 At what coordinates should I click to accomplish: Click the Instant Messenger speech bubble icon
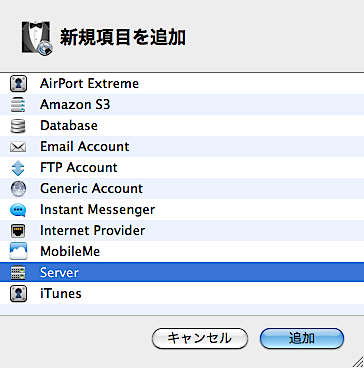click(18, 210)
